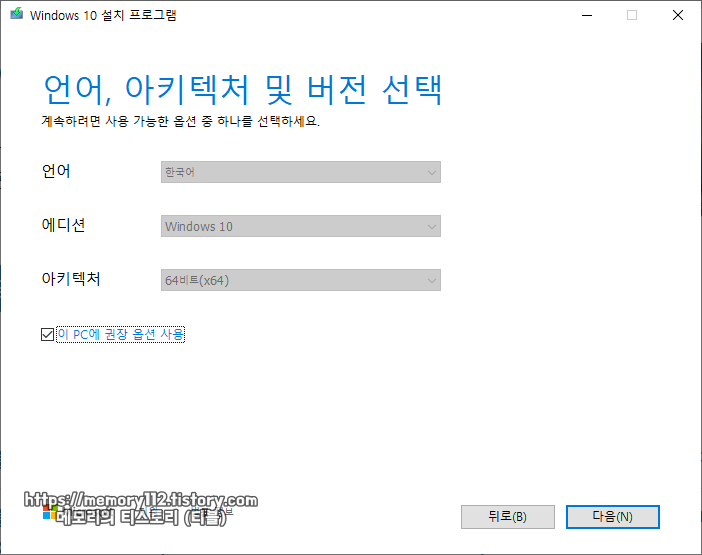Click the instruction text '계속하려면 사용 가능한 옵션'
This screenshot has width=702, height=555.
click(x=119, y=121)
